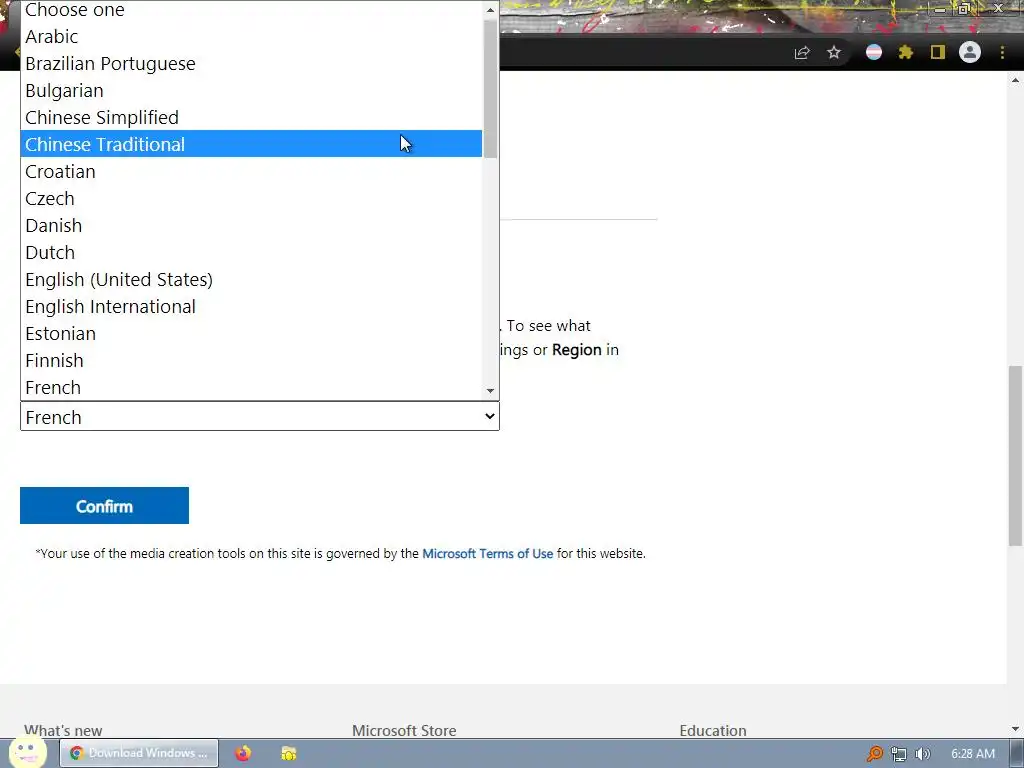
Task: Click the Microsoft Store footer heading
Action: 404,731
